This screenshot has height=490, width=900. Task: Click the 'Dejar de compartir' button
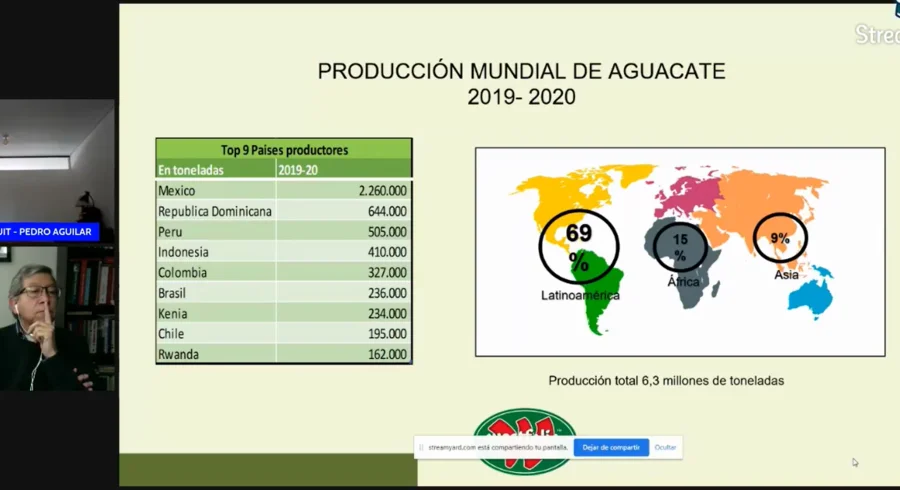(x=611, y=448)
